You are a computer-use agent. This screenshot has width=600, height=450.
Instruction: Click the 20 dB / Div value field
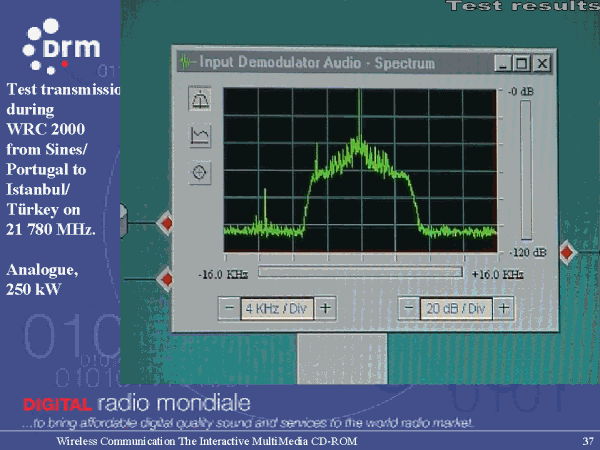pos(456,308)
